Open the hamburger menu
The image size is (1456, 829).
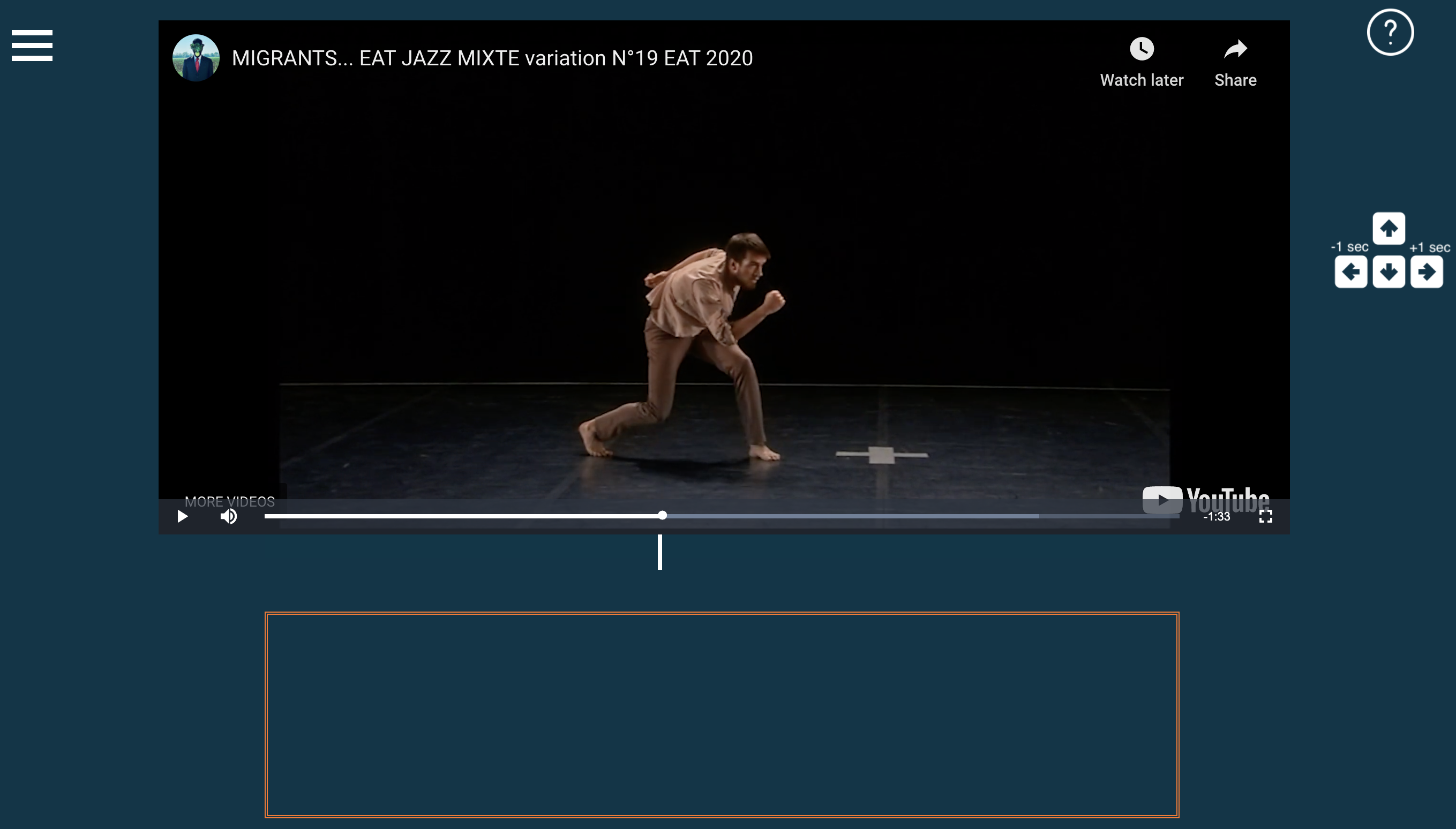point(32,46)
